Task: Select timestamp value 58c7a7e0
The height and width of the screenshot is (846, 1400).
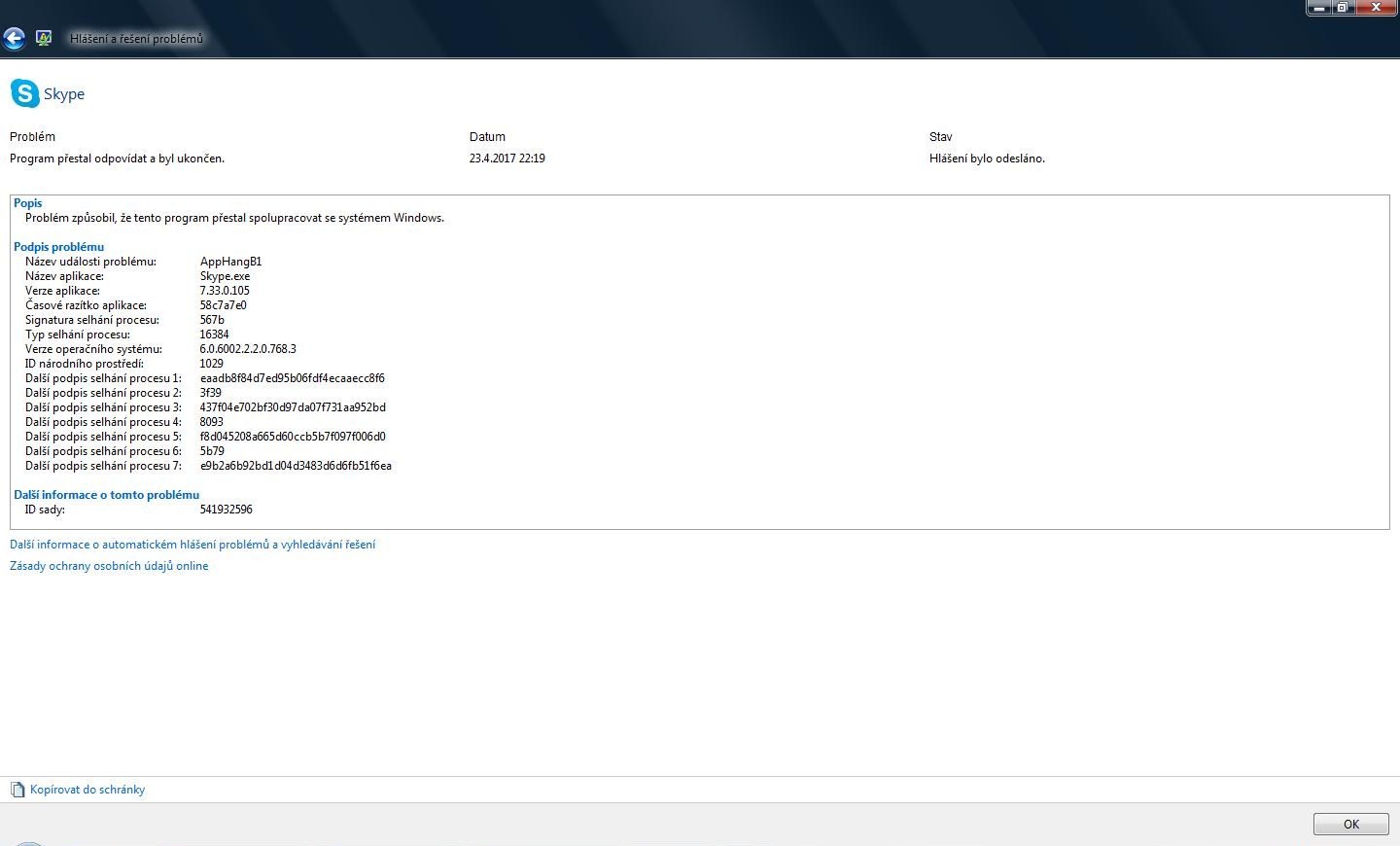Action: 224,305
